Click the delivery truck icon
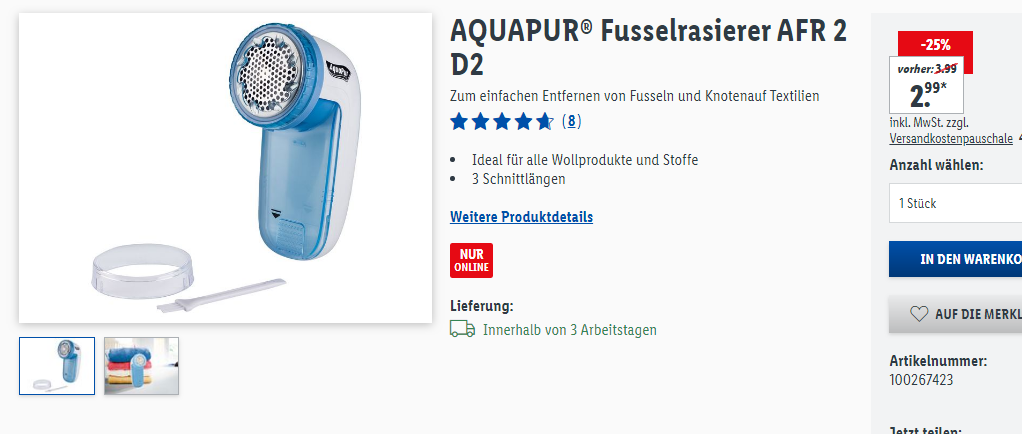Viewport: 1022px width, 434px height. (462, 329)
